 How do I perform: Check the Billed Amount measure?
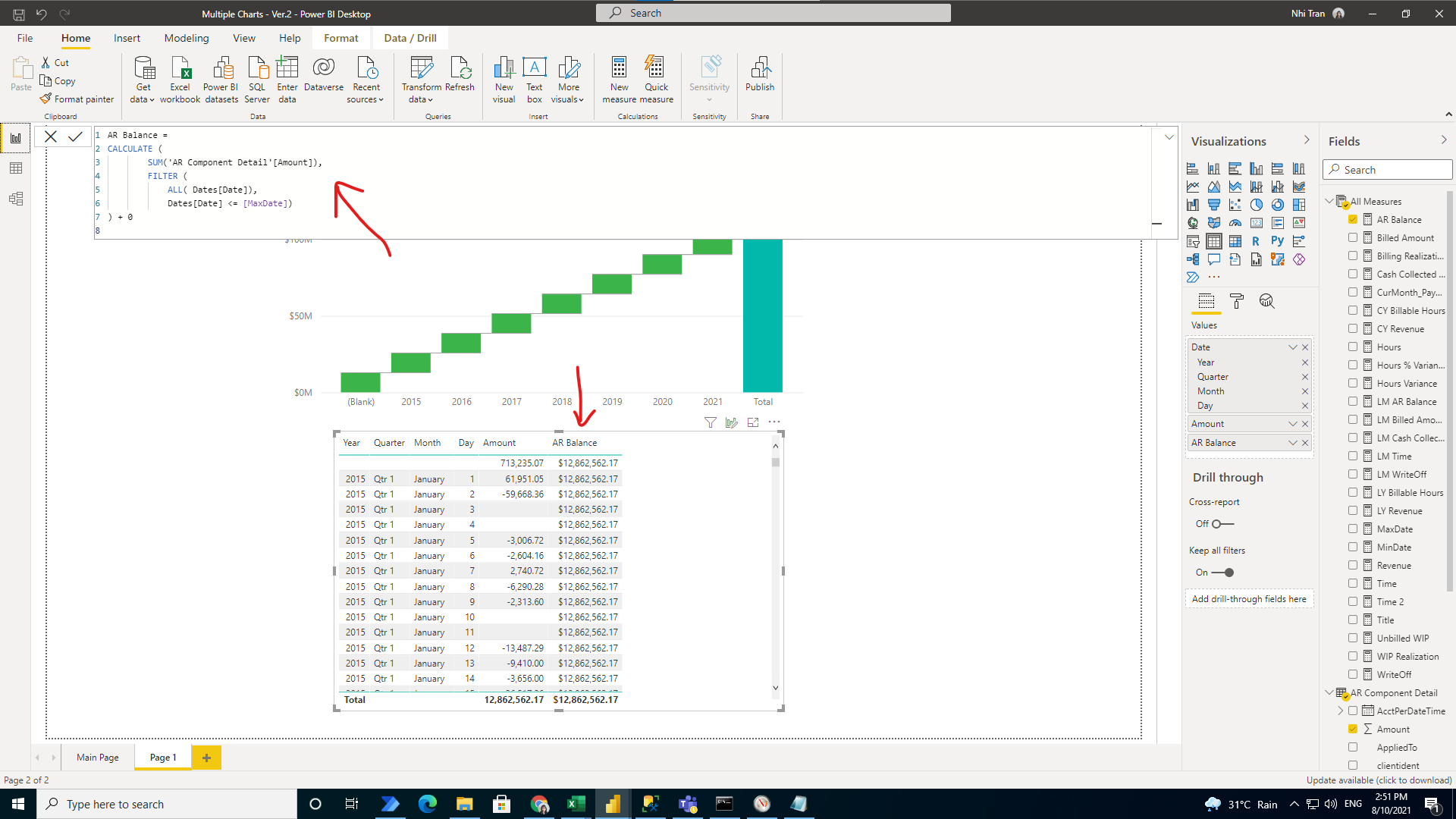1353,237
